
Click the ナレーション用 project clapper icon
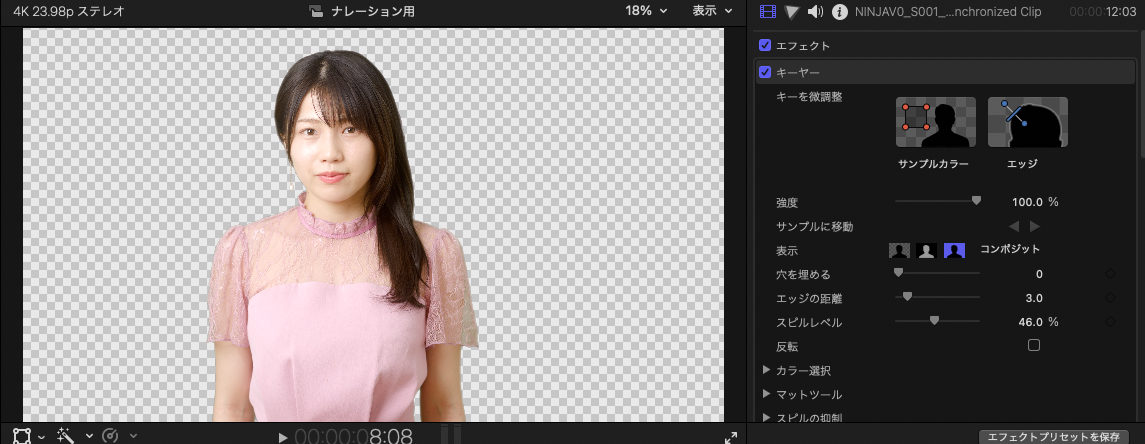pyautogui.click(x=315, y=12)
